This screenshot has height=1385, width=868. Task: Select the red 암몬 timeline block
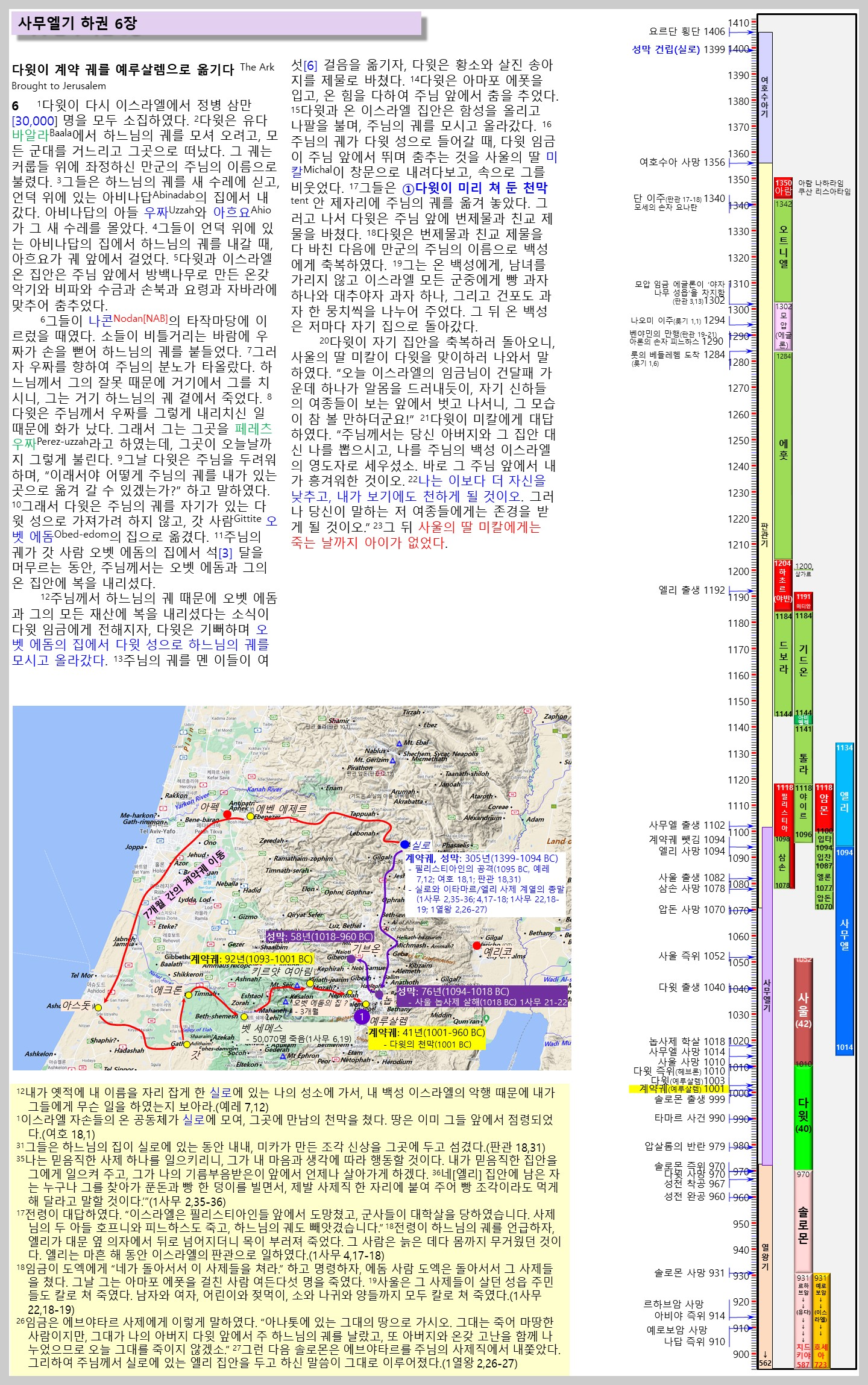(x=824, y=808)
